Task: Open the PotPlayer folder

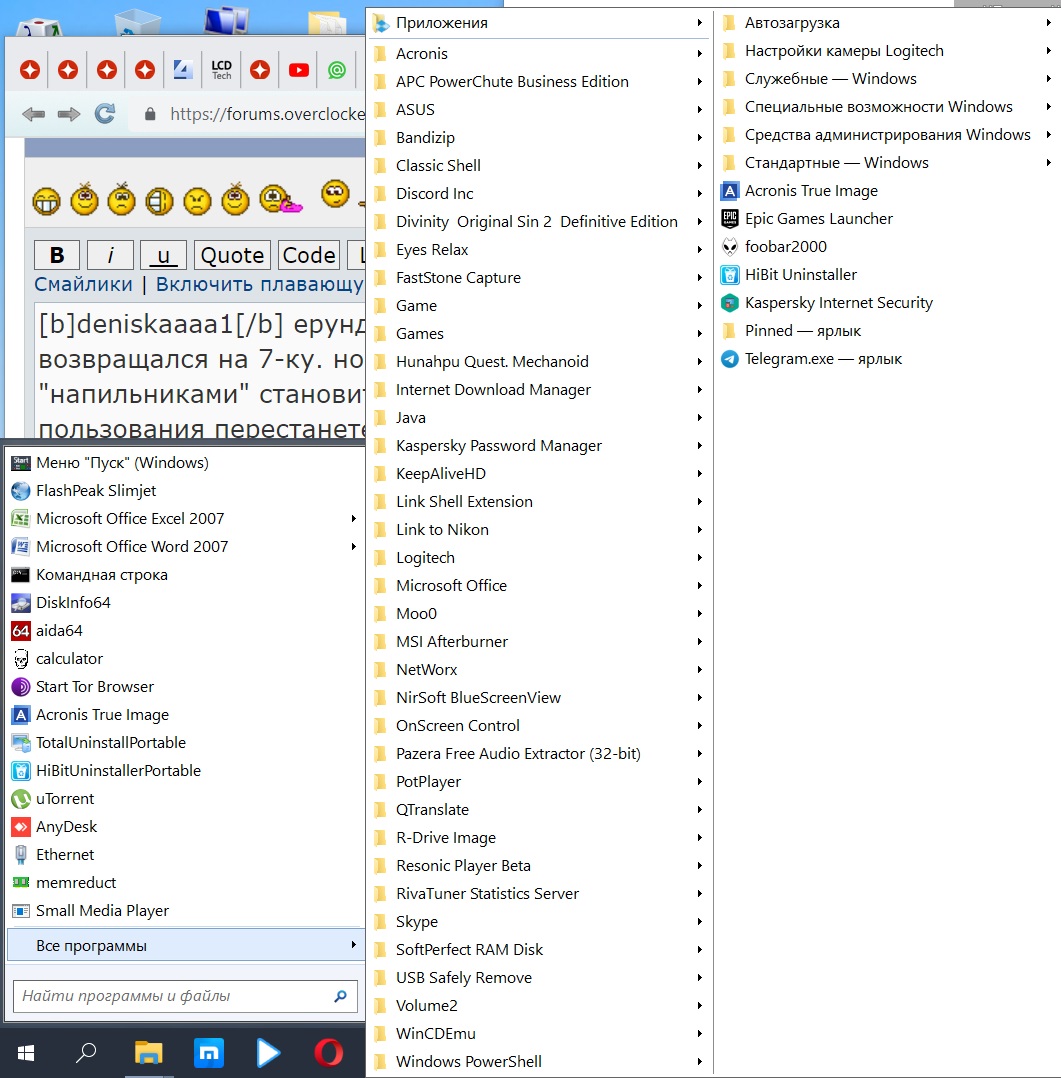Action: (540, 781)
